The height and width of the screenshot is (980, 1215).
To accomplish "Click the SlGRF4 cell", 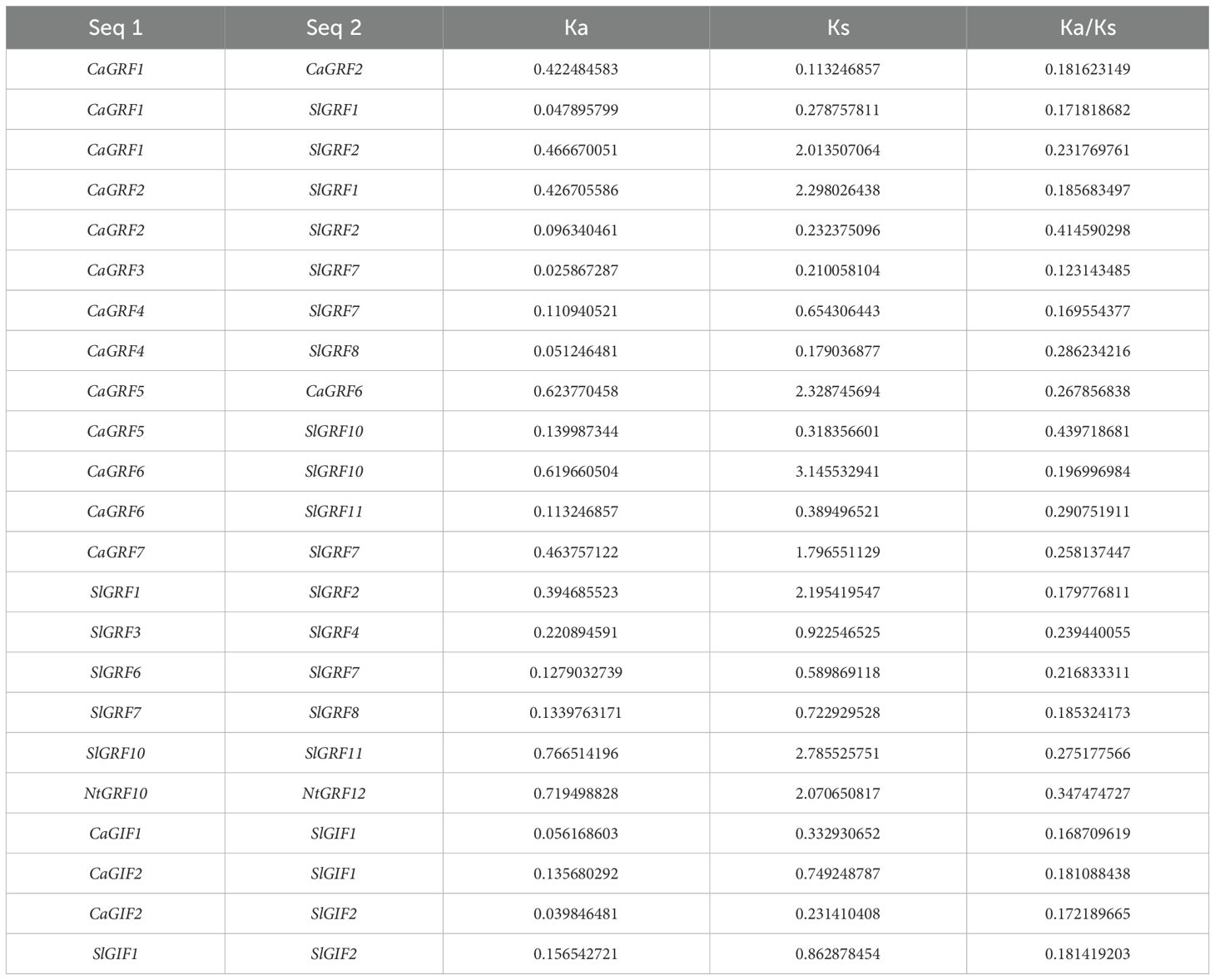I will (334, 632).
